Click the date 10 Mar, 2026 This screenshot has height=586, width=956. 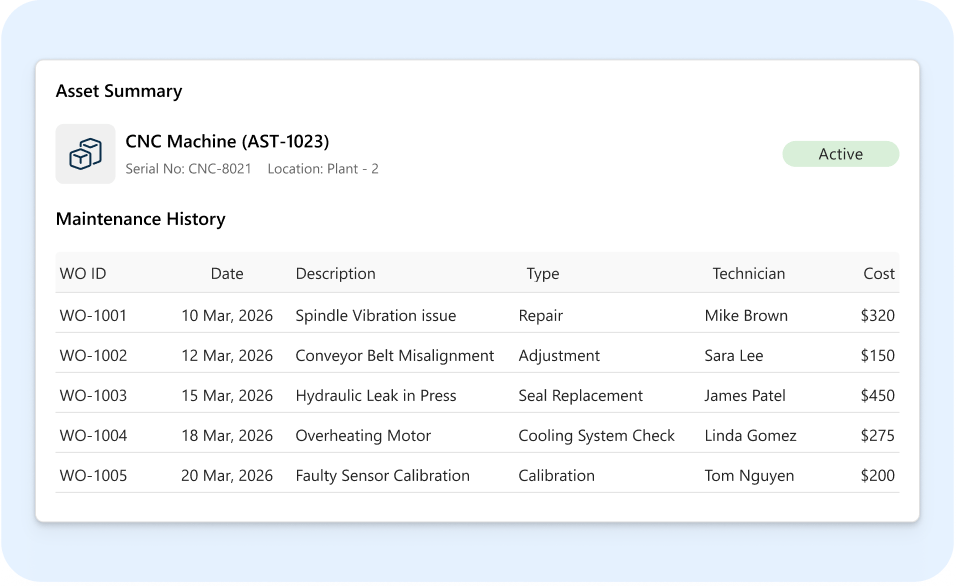pyautogui.click(x=227, y=316)
